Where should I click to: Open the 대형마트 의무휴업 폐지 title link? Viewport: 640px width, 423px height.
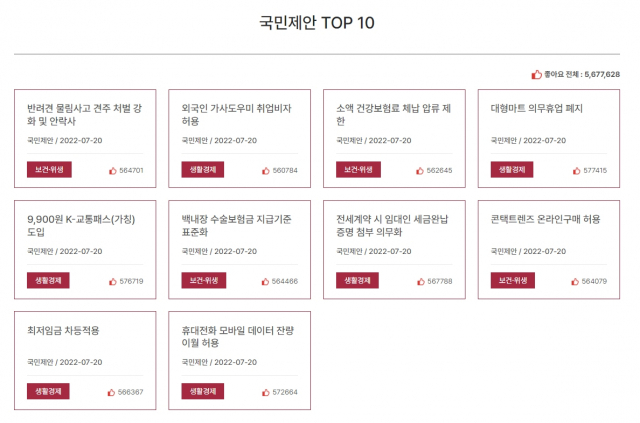click(537, 109)
